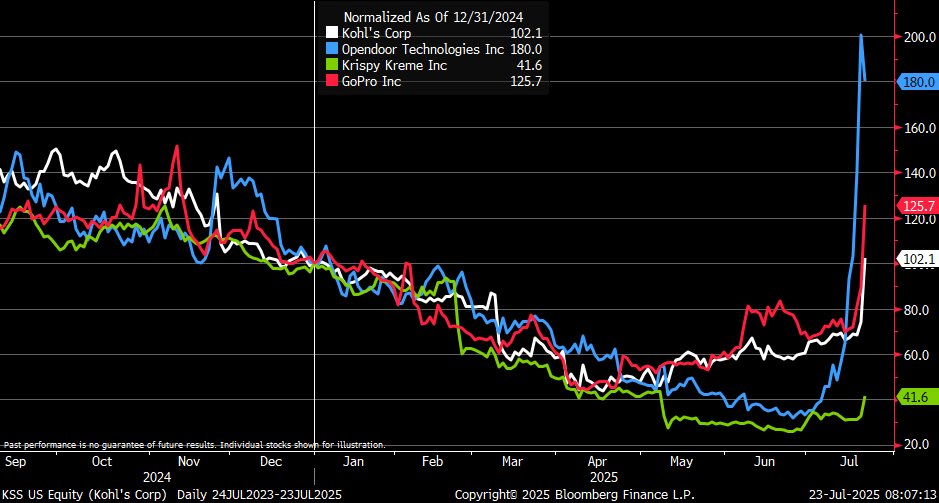Click the 160.0 y-axis label
This screenshot has width=939, height=503.
click(x=920, y=128)
